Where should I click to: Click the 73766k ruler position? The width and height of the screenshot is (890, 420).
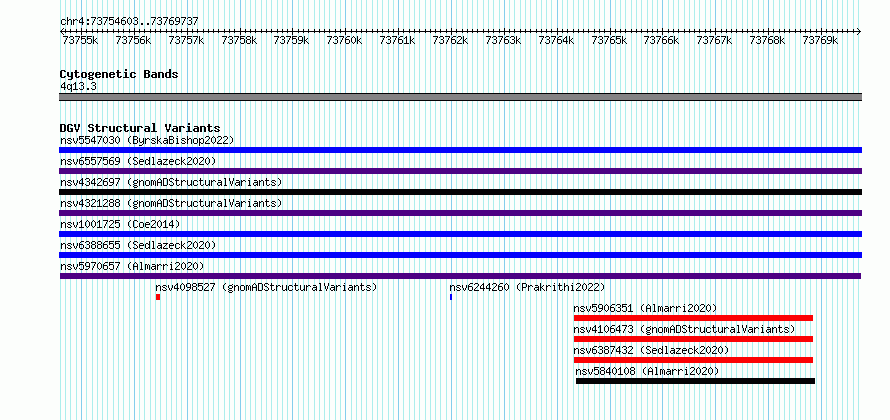(x=661, y=40)
